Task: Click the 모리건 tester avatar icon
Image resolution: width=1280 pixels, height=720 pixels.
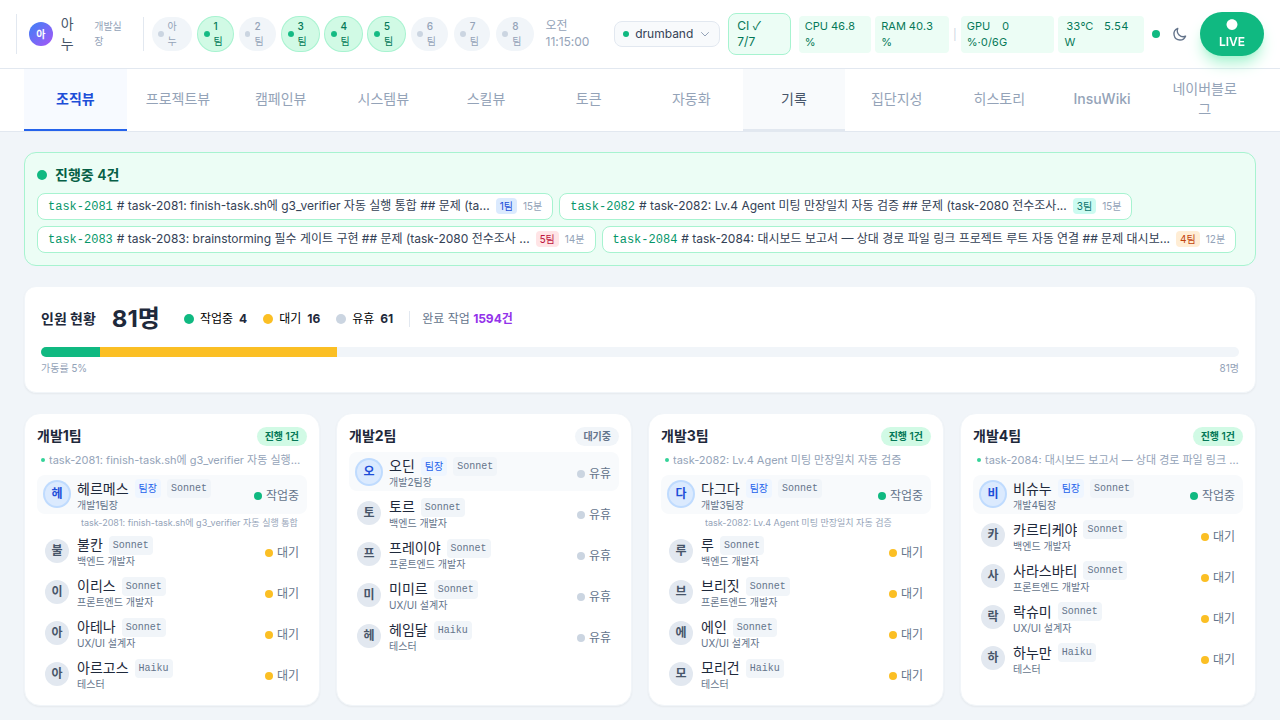Action: [681, 674]
